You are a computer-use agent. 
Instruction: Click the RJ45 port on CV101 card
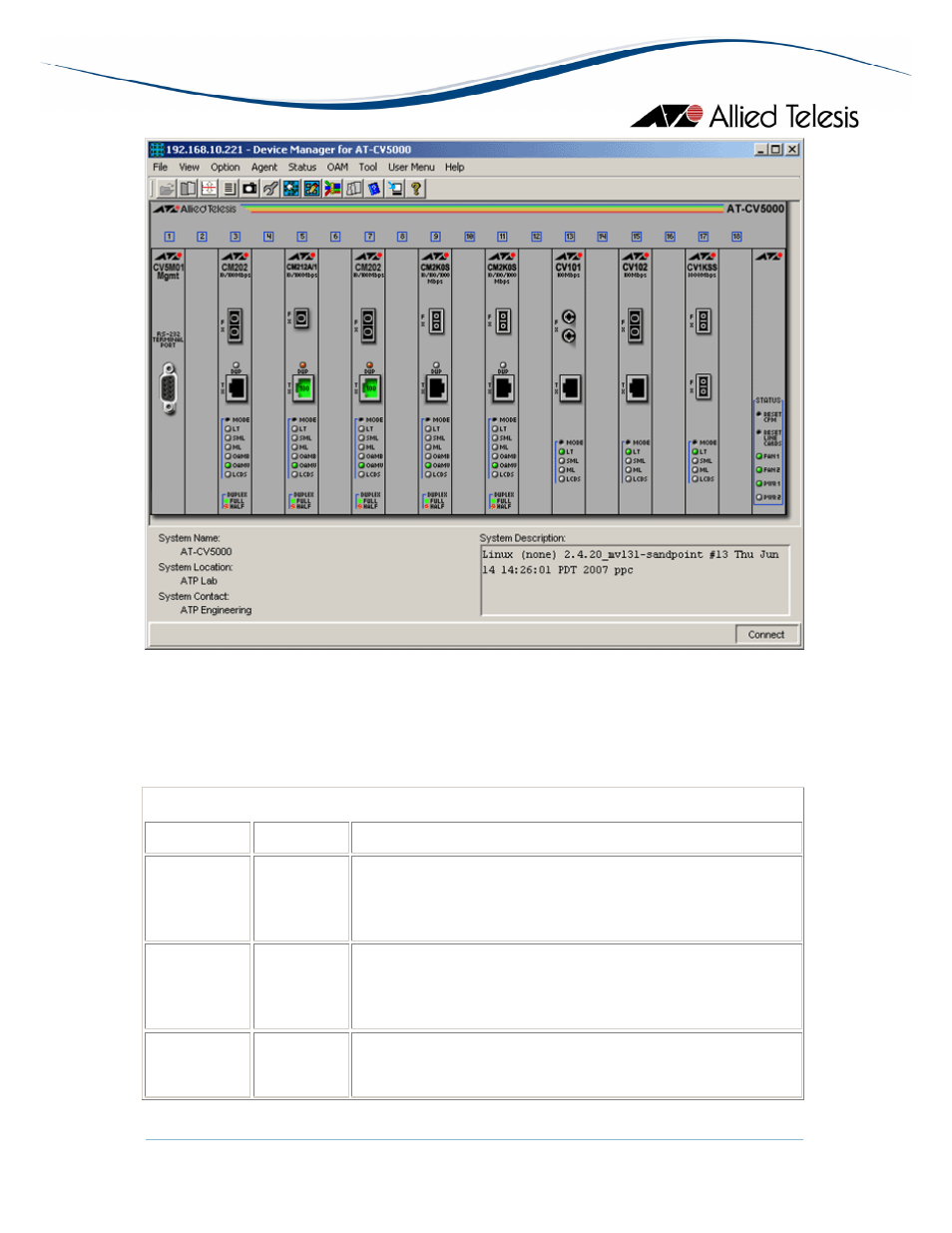[570, 387]
